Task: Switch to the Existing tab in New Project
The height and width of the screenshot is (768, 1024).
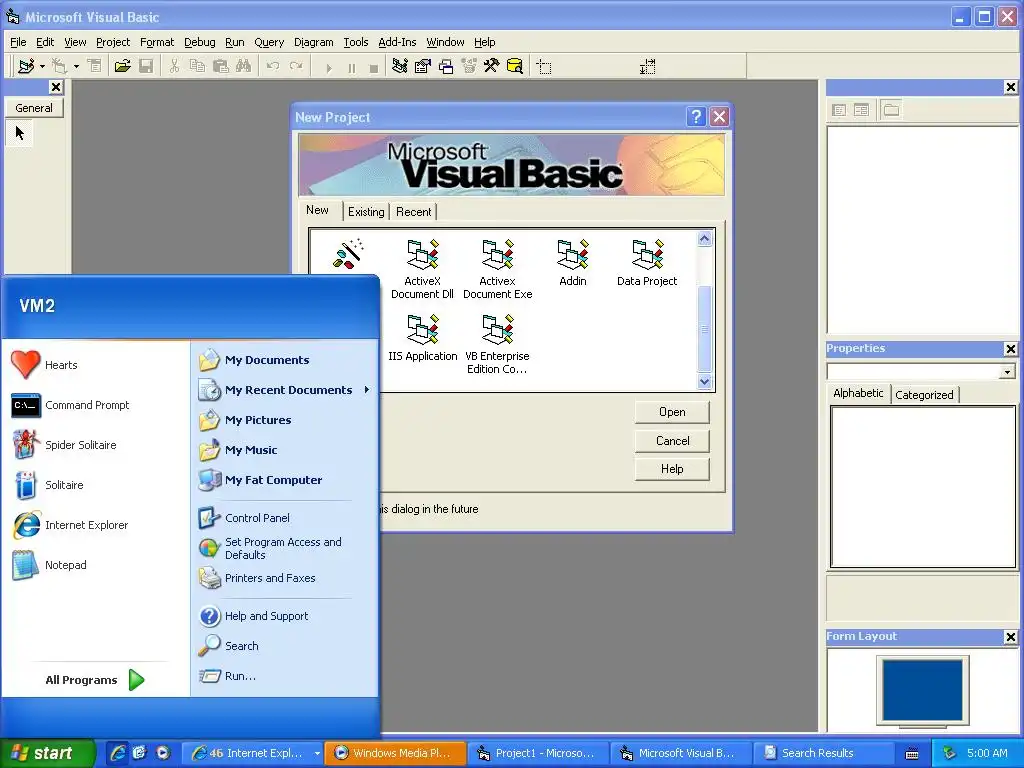Action: coord(366,212)
